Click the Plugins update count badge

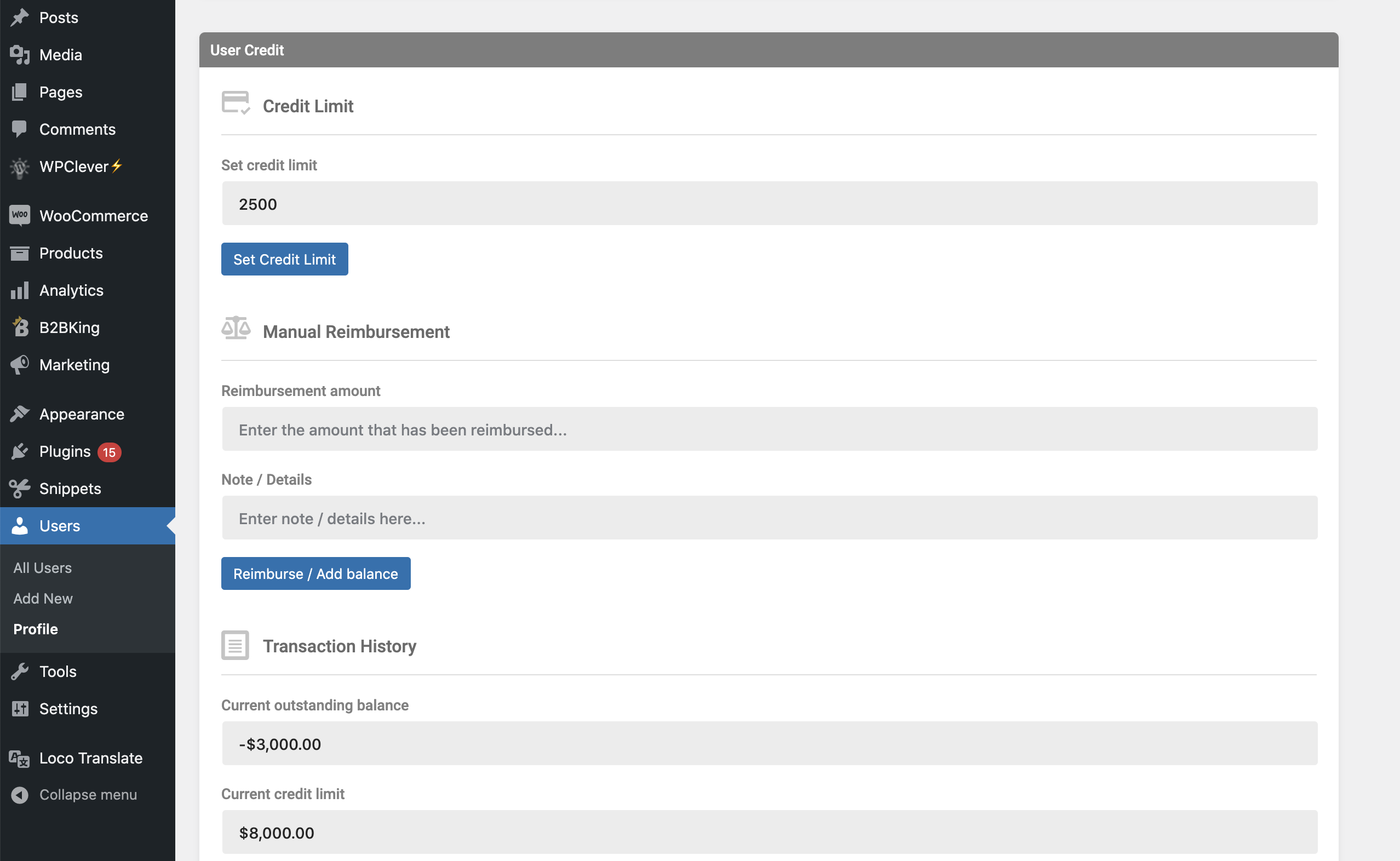(110, 452)
